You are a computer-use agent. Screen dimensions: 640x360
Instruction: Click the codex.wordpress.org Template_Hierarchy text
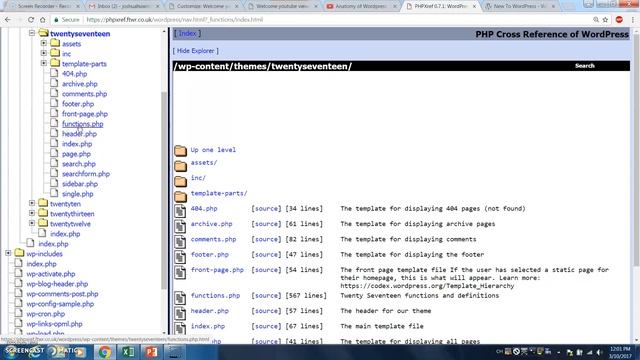[427, 286]
